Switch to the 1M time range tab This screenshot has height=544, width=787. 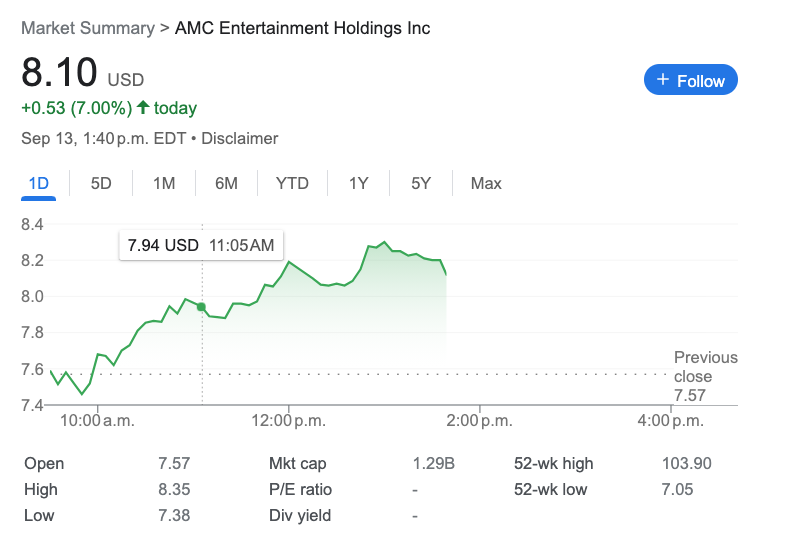(164, 183)
